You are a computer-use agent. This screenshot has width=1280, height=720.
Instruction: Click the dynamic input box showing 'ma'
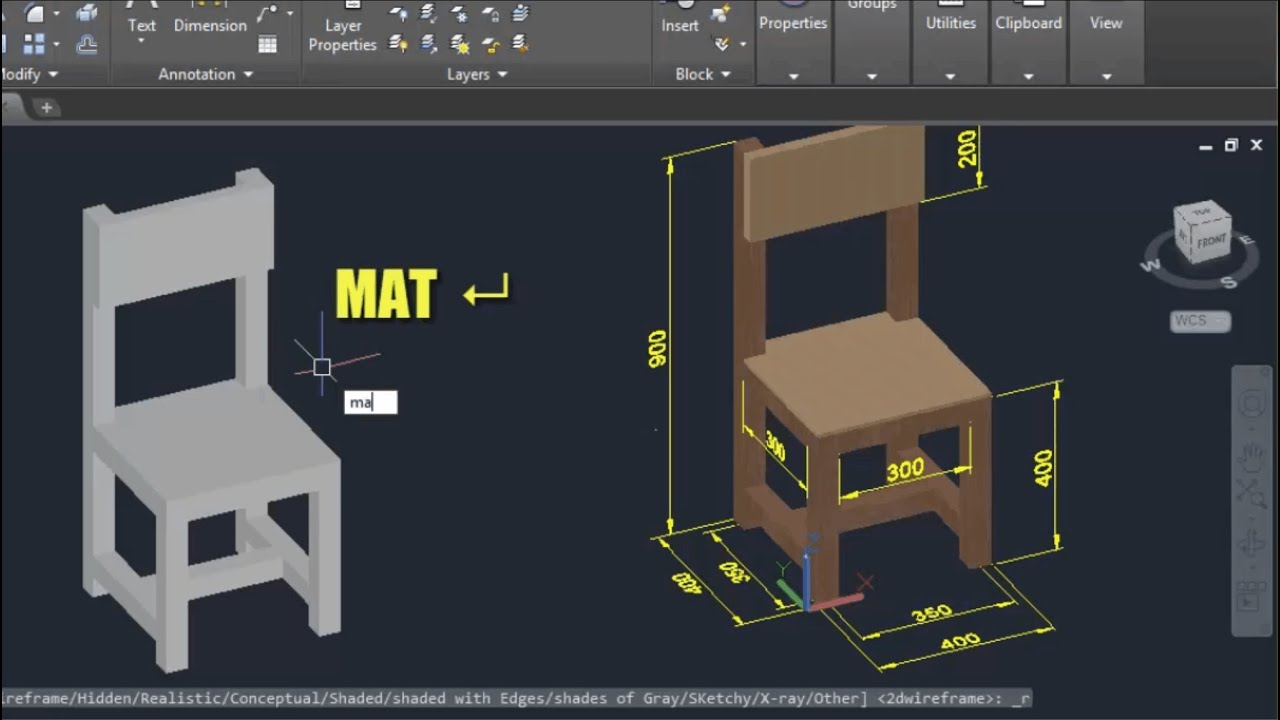(371, 402)
